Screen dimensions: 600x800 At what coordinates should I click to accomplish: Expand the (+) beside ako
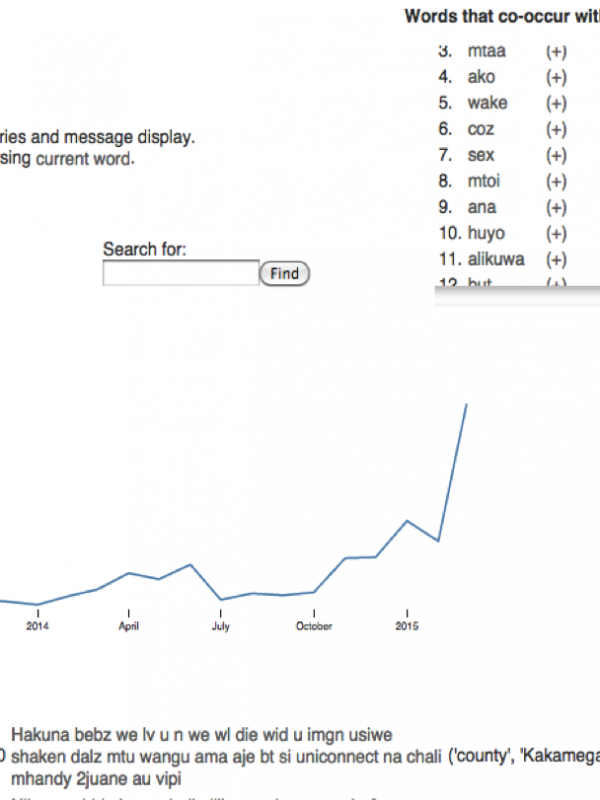pyautogui.click(x=556, y=77)
